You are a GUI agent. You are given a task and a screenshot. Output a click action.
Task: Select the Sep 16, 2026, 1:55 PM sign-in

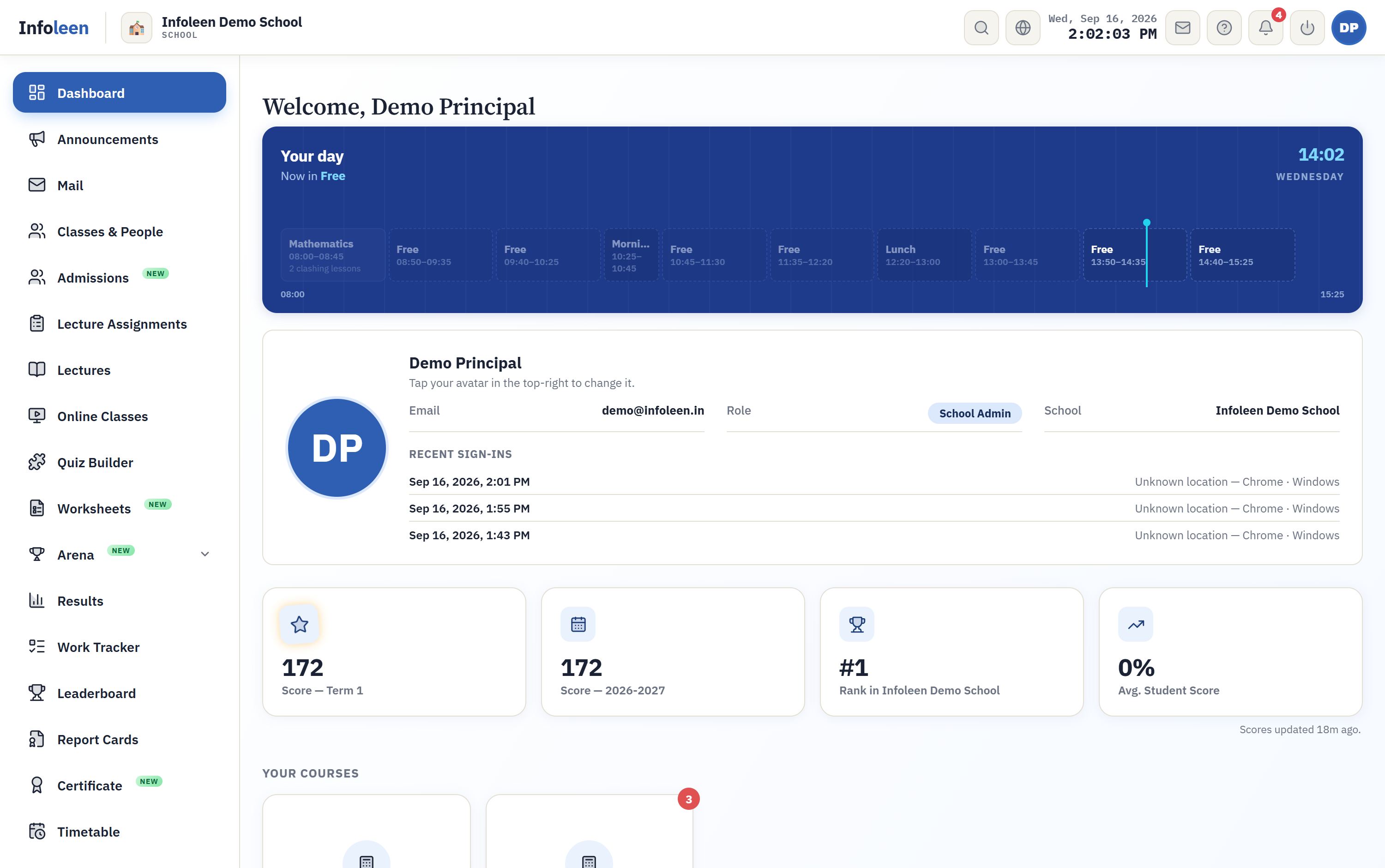(873, 509)
